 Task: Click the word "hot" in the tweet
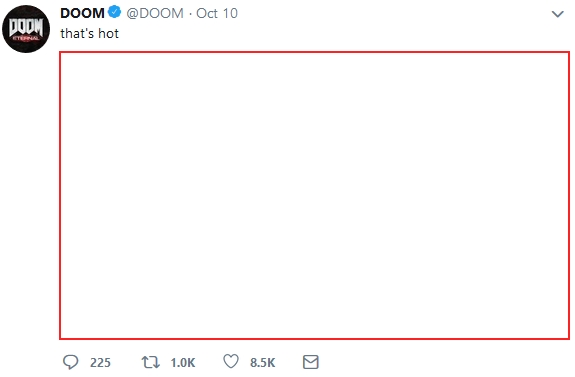[x=109, y=33]
